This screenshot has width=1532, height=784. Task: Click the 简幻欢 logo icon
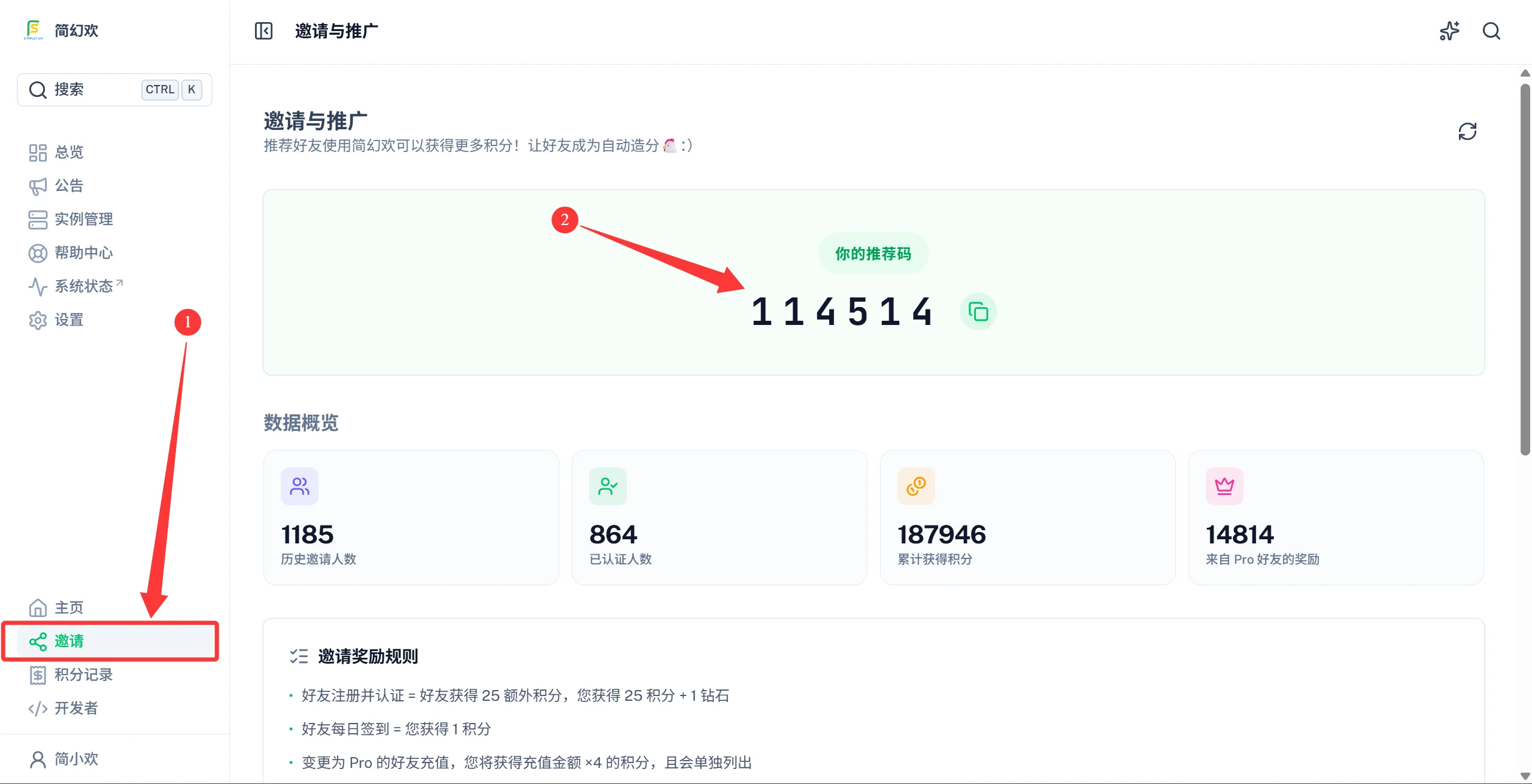pyautogui.click(x=34, y=30)
